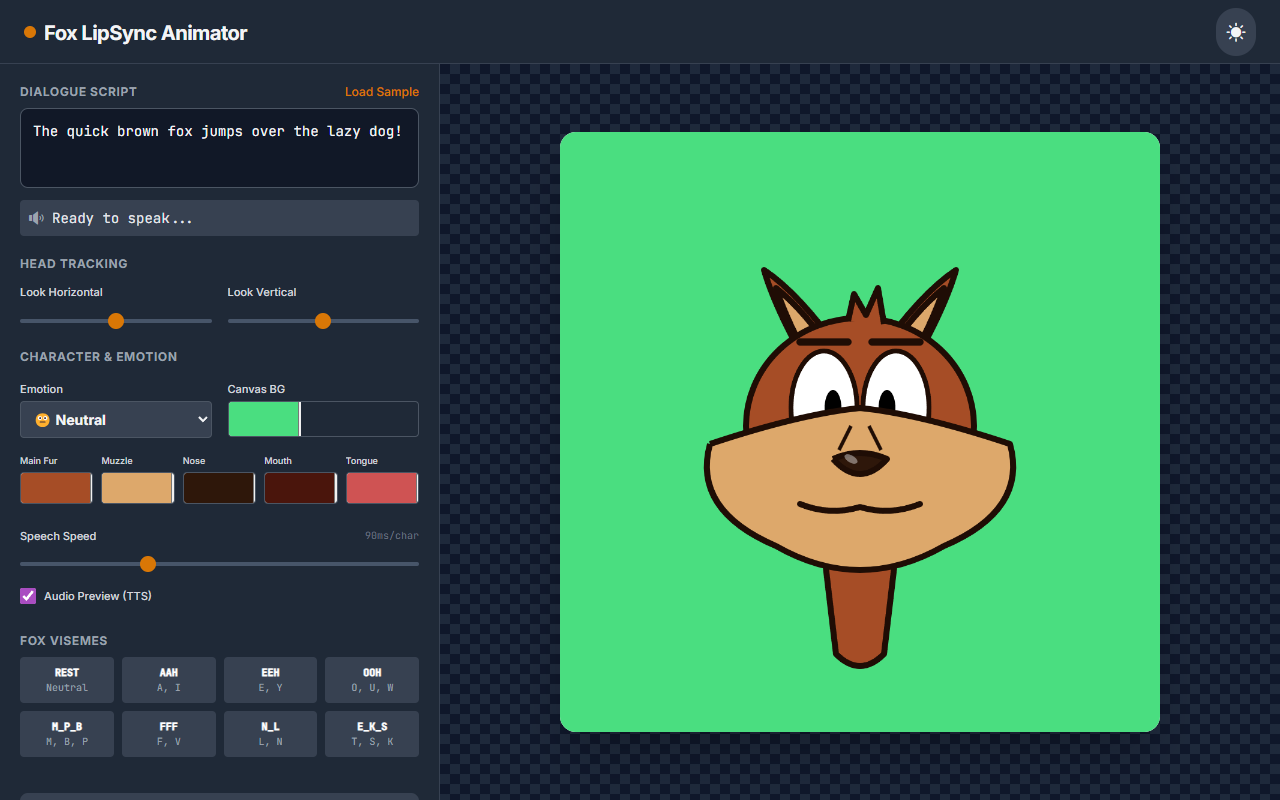
Task: Adjust the Speech Speed slider
Action: pyautogui.click(x=148, y=564)
